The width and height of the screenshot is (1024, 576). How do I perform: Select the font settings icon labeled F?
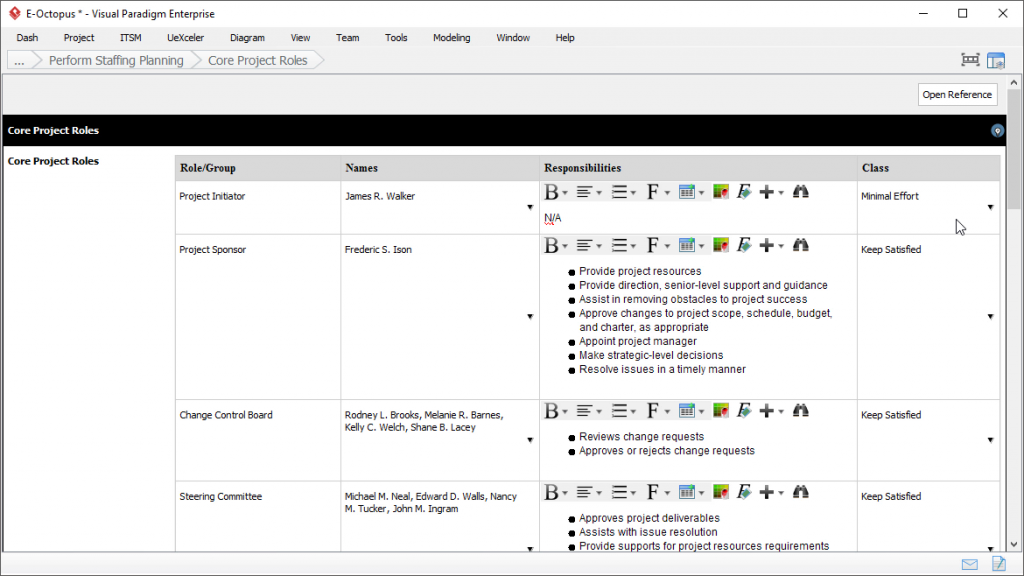coord(653,191)
